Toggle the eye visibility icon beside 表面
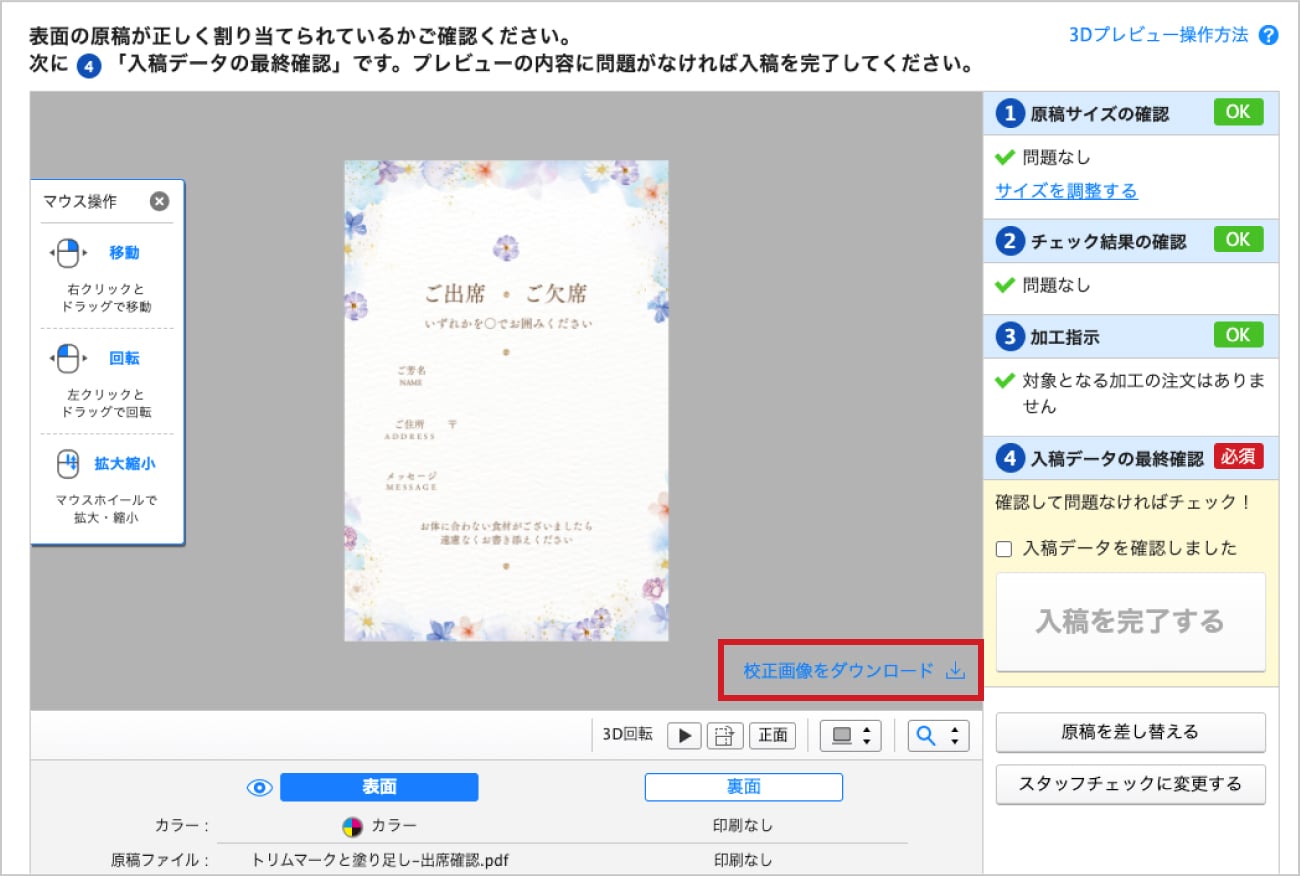Image resolution: width=1300 pixels, height=876 pixels. point(259,787)
